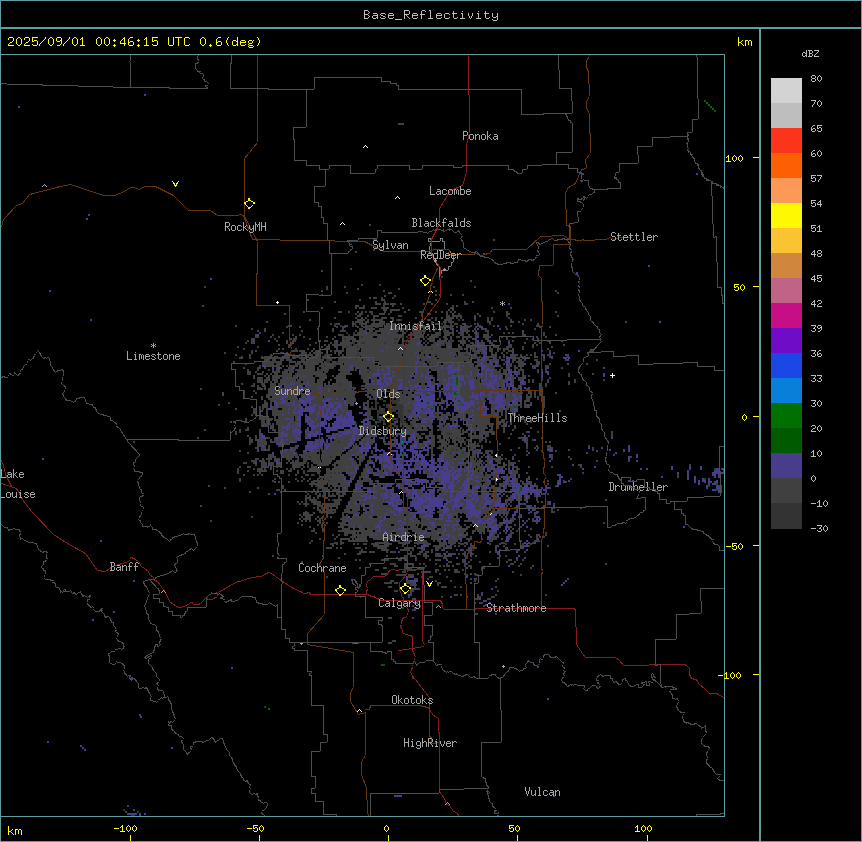Click the Strathmore city label
862x842 pixels.
click(x=516, y=608)
